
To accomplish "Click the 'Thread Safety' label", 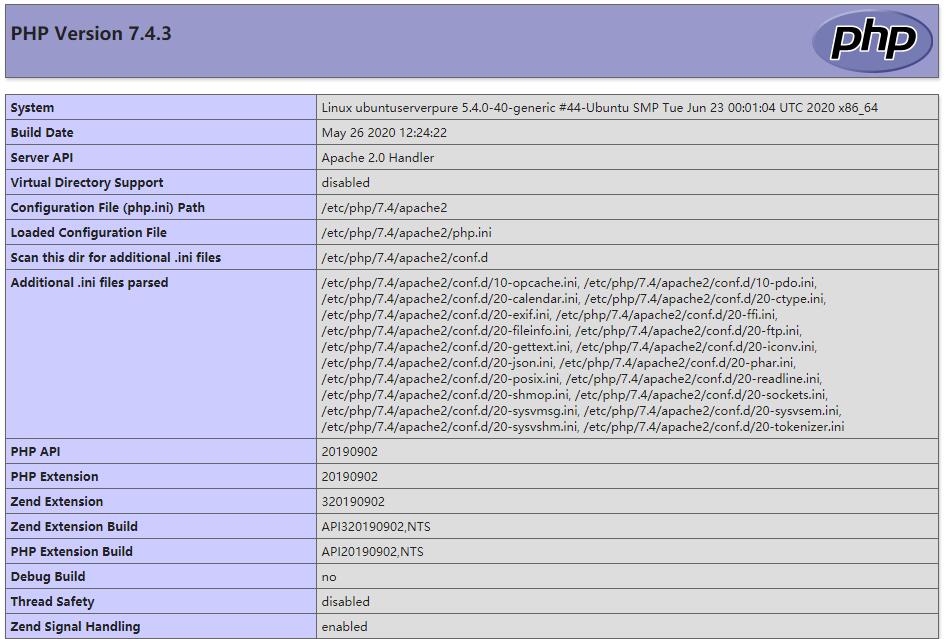I will (x=53, y=602).
